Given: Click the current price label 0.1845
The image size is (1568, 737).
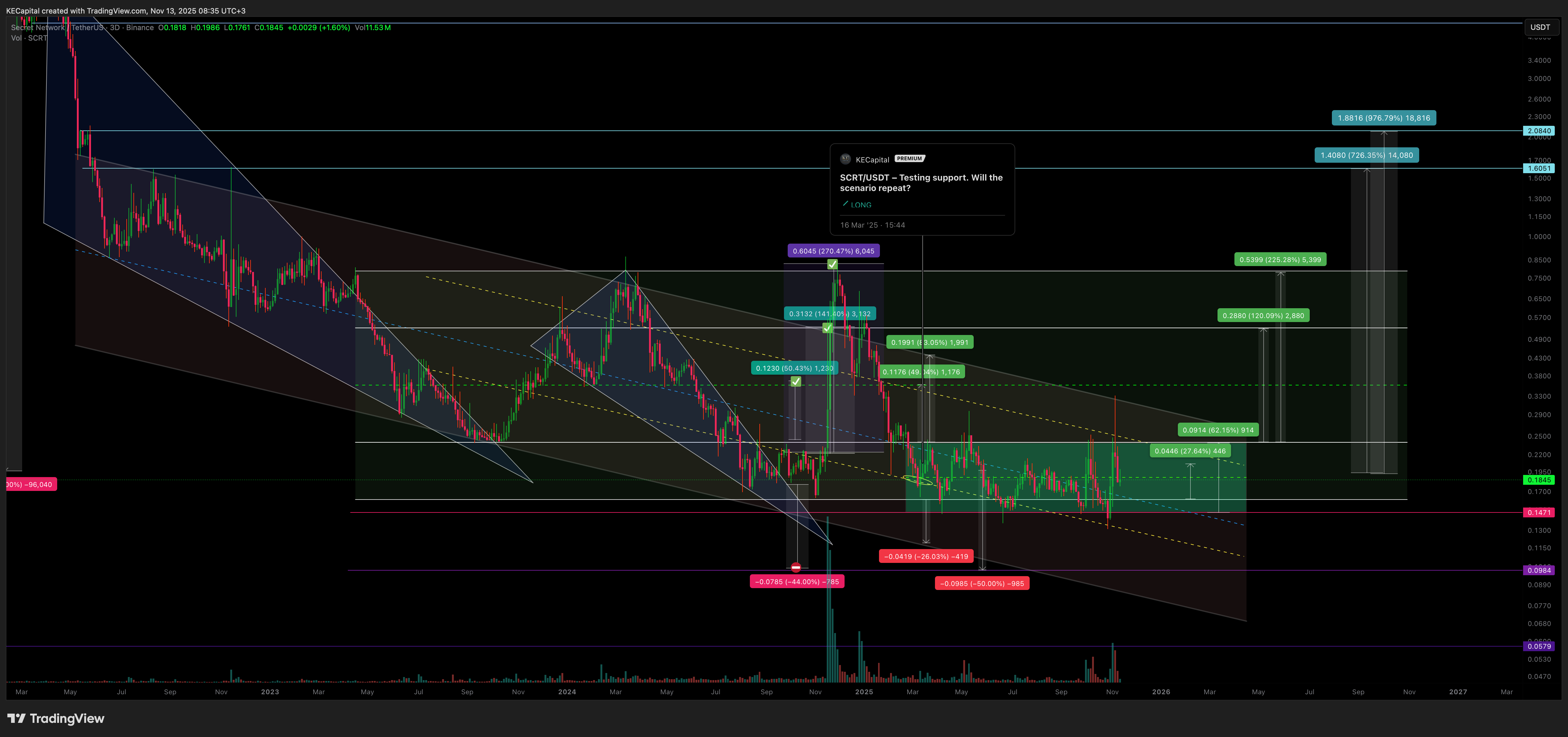Looking at the screenshot, I should coord(1539,480).
